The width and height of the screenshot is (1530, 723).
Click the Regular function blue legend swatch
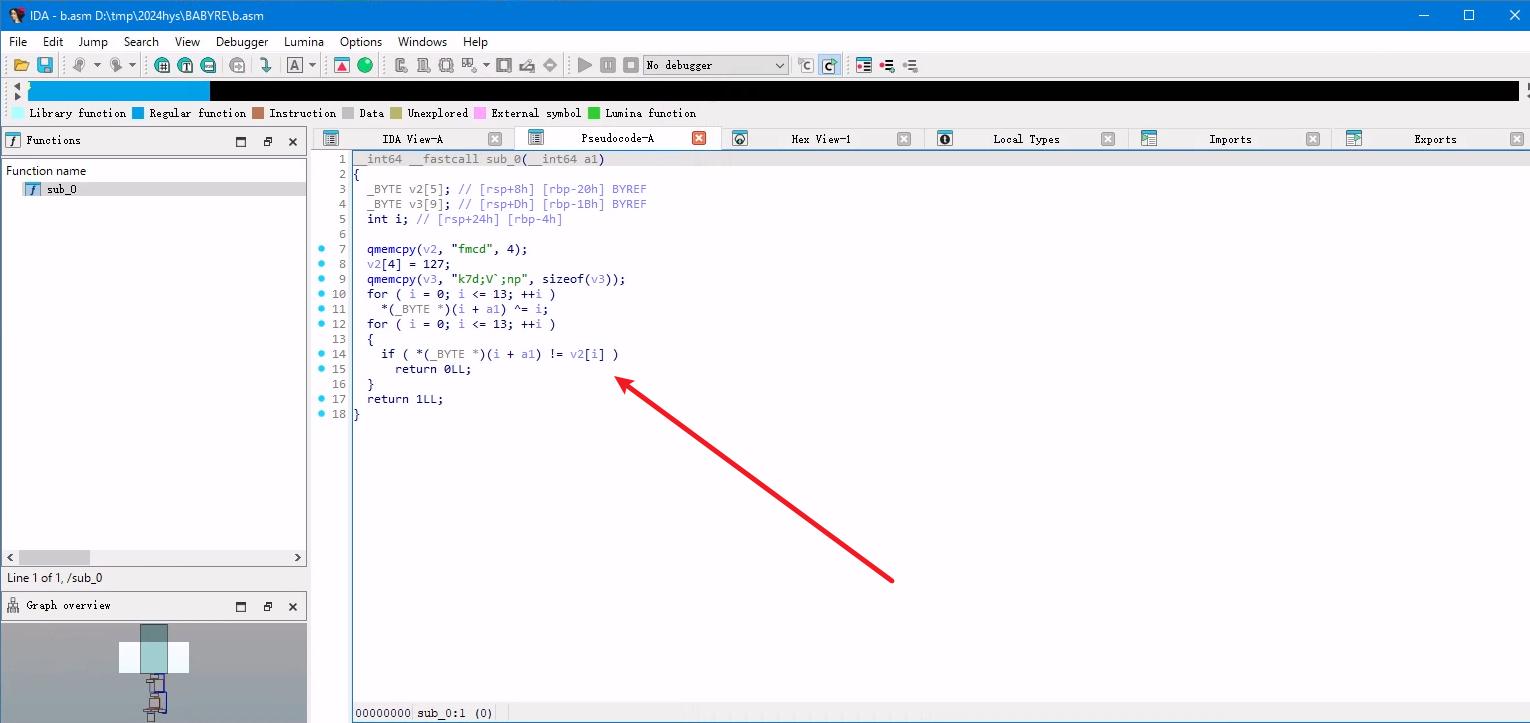(x=138, y=113)
